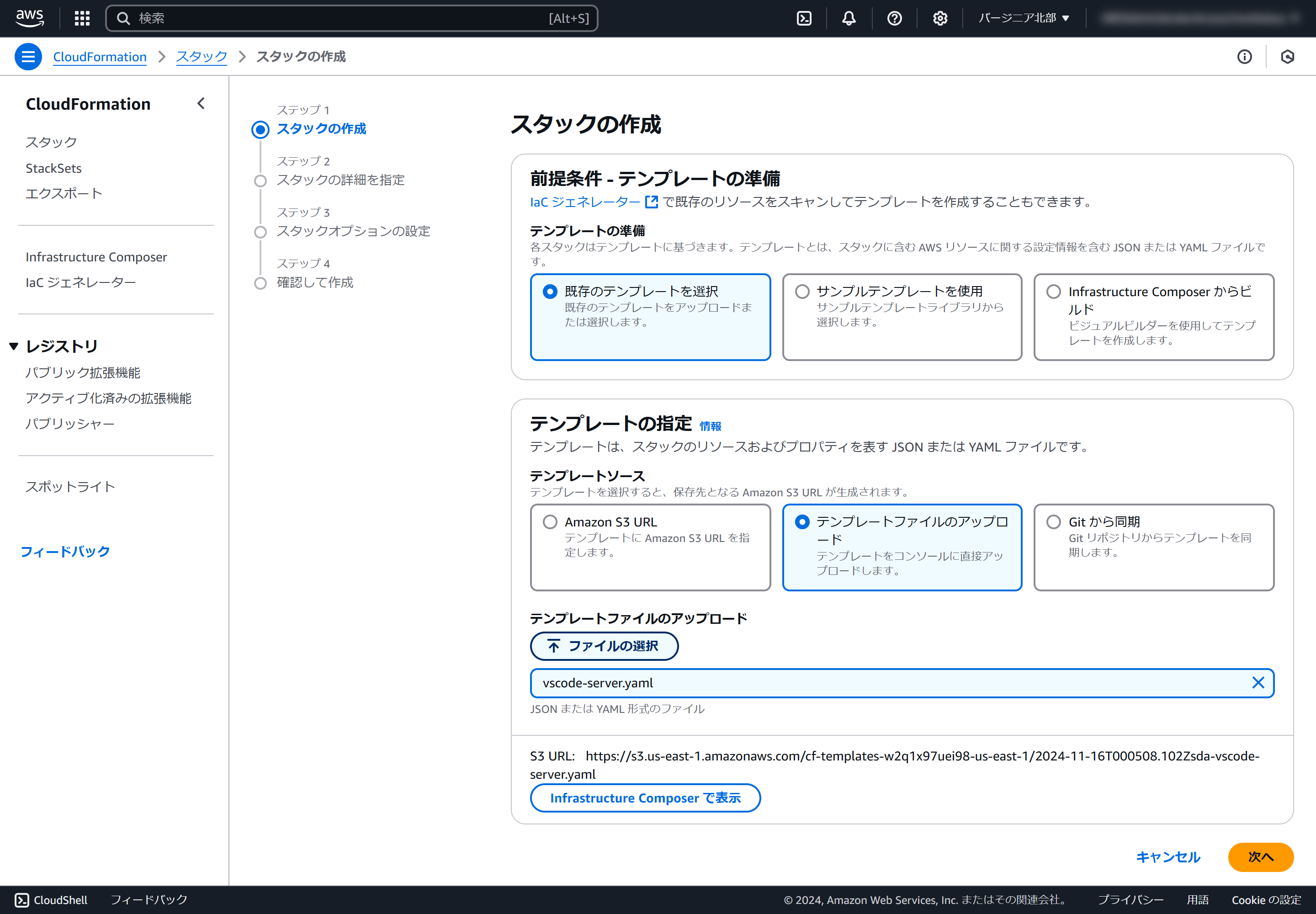Open CloudShell from the top bar

pyautogui.click(x=804, y=18)
